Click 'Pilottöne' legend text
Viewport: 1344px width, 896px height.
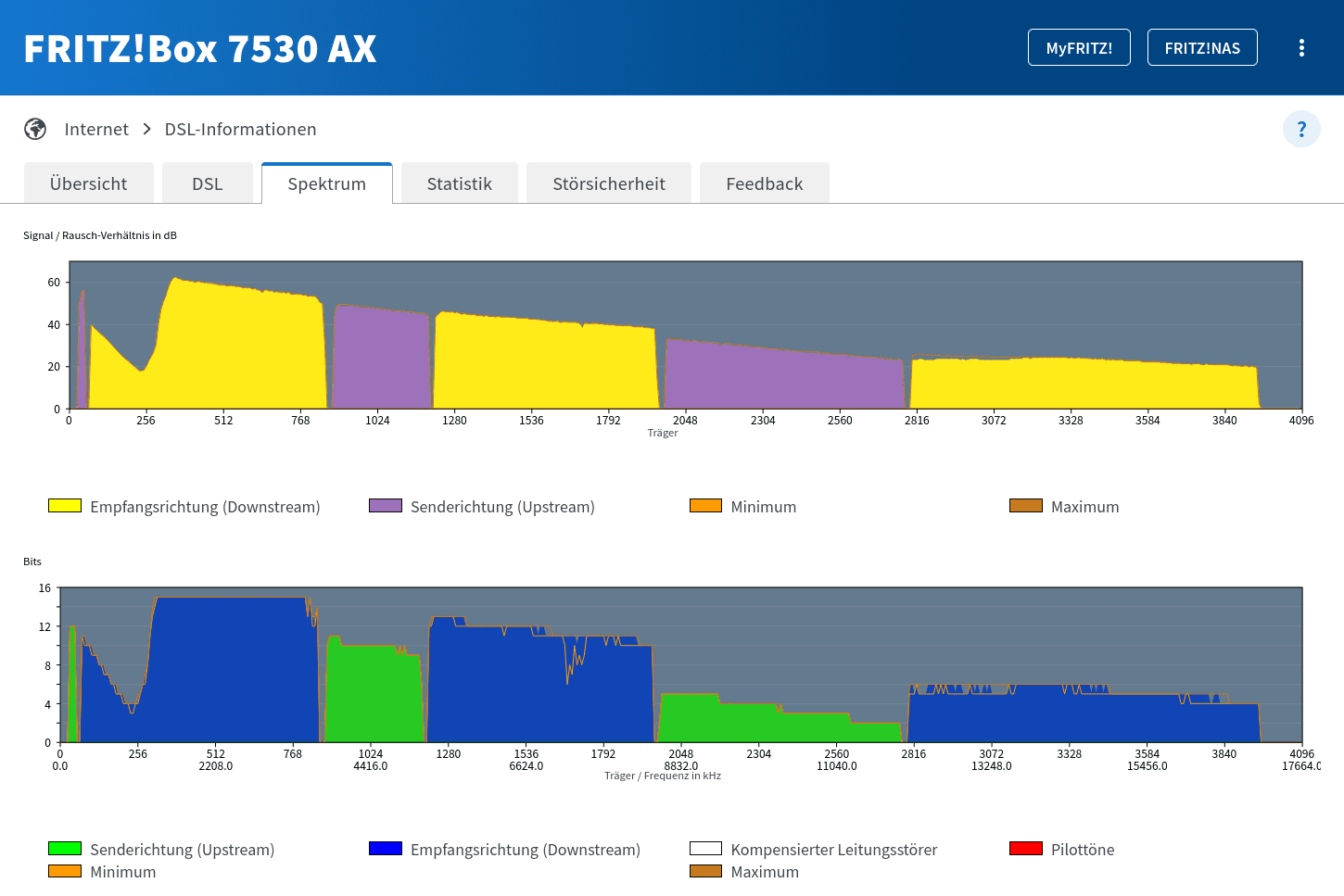[x=1083, y=850]
